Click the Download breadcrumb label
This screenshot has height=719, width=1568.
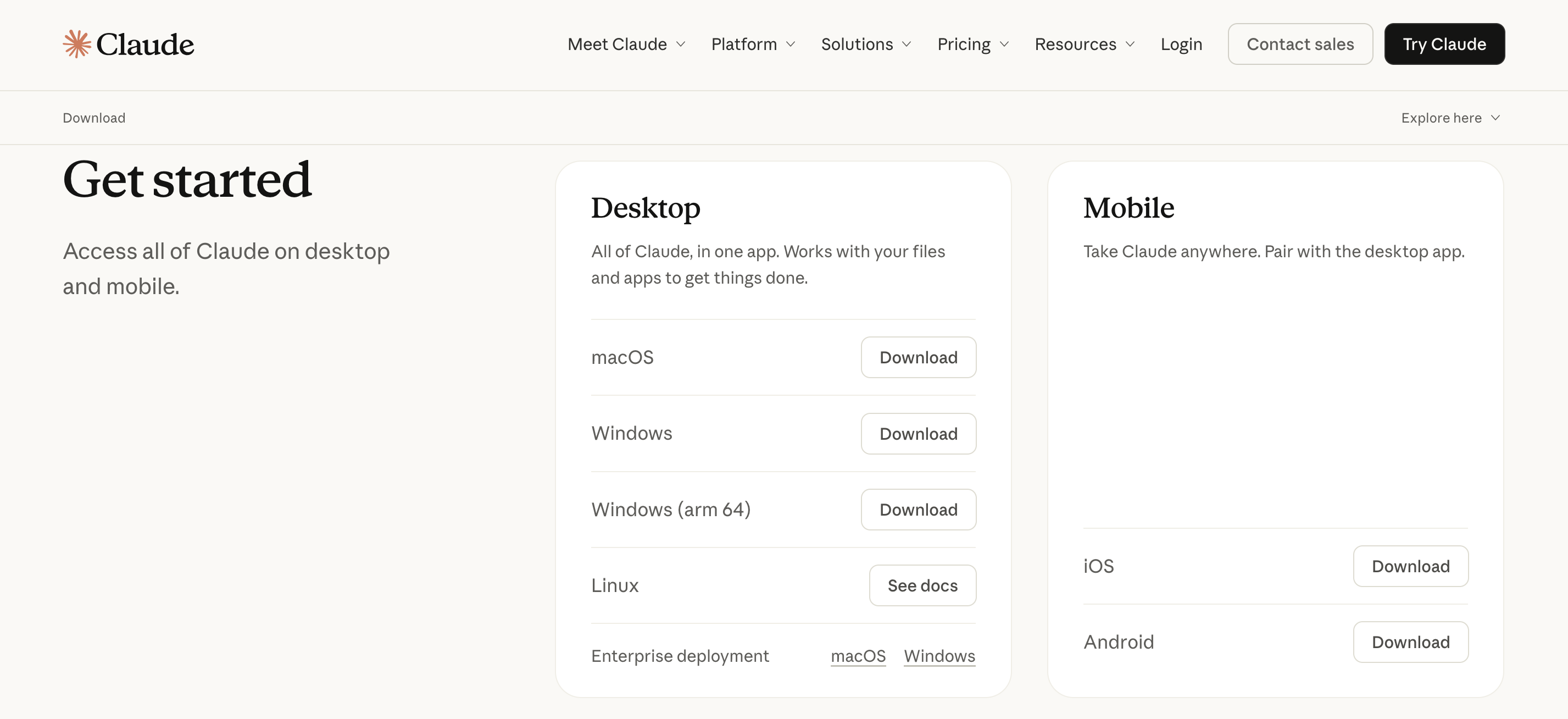[94, 118]
